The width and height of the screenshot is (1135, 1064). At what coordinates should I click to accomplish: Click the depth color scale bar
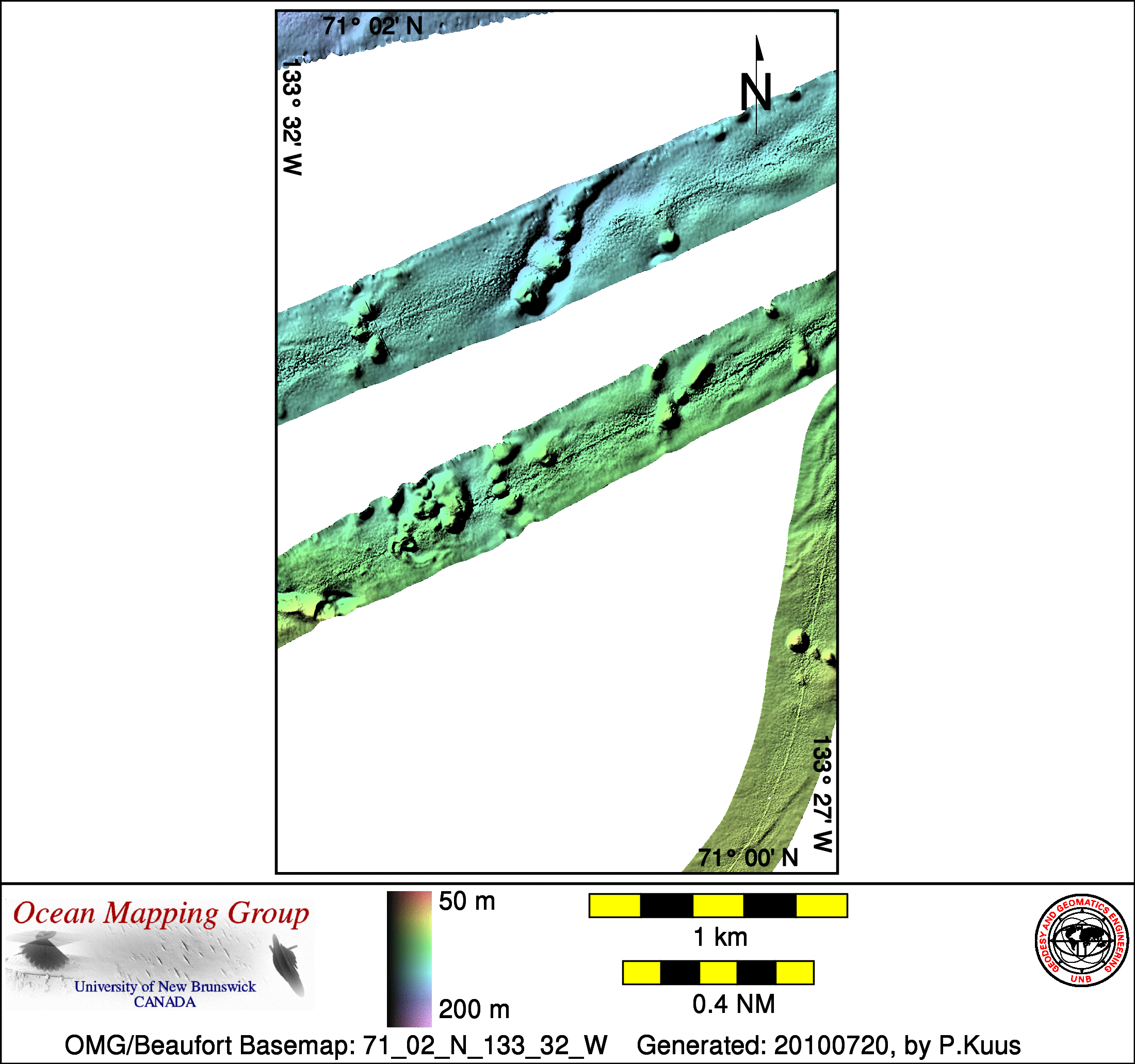(x=409, y=958)
